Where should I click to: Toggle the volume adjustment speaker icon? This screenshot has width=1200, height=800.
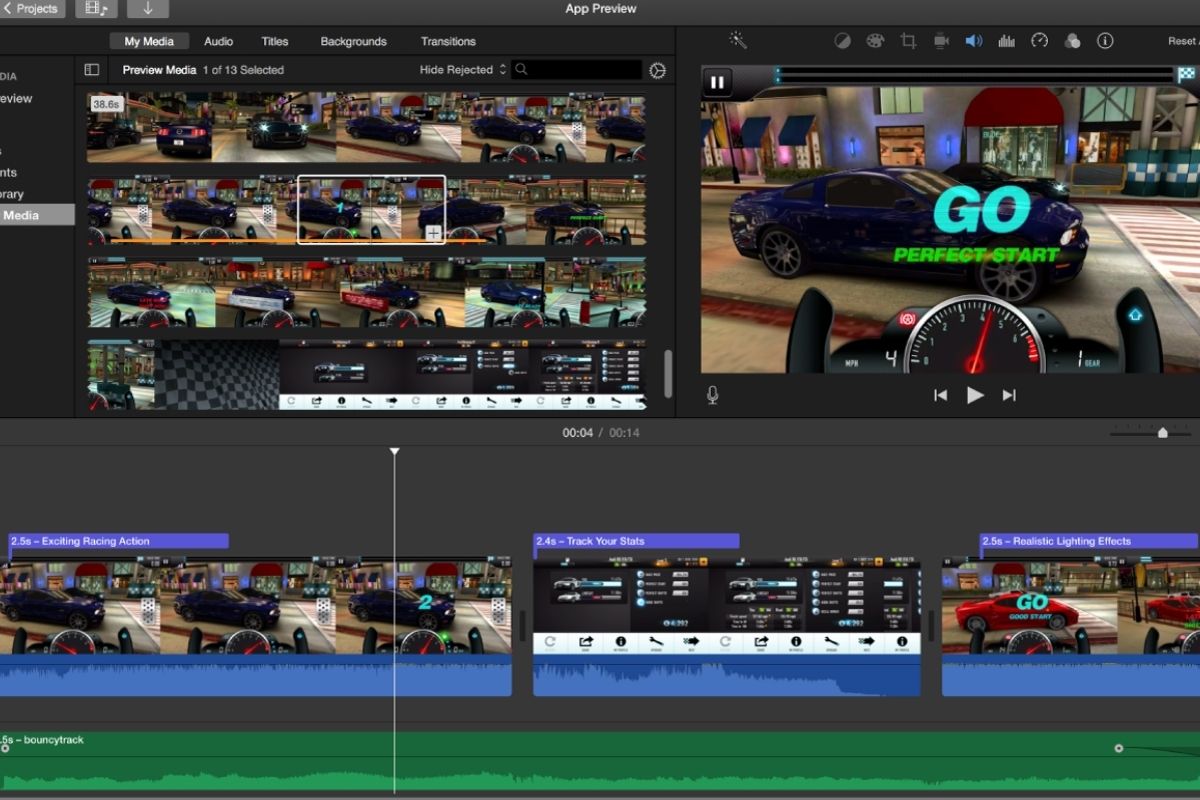tap(973, 41)
